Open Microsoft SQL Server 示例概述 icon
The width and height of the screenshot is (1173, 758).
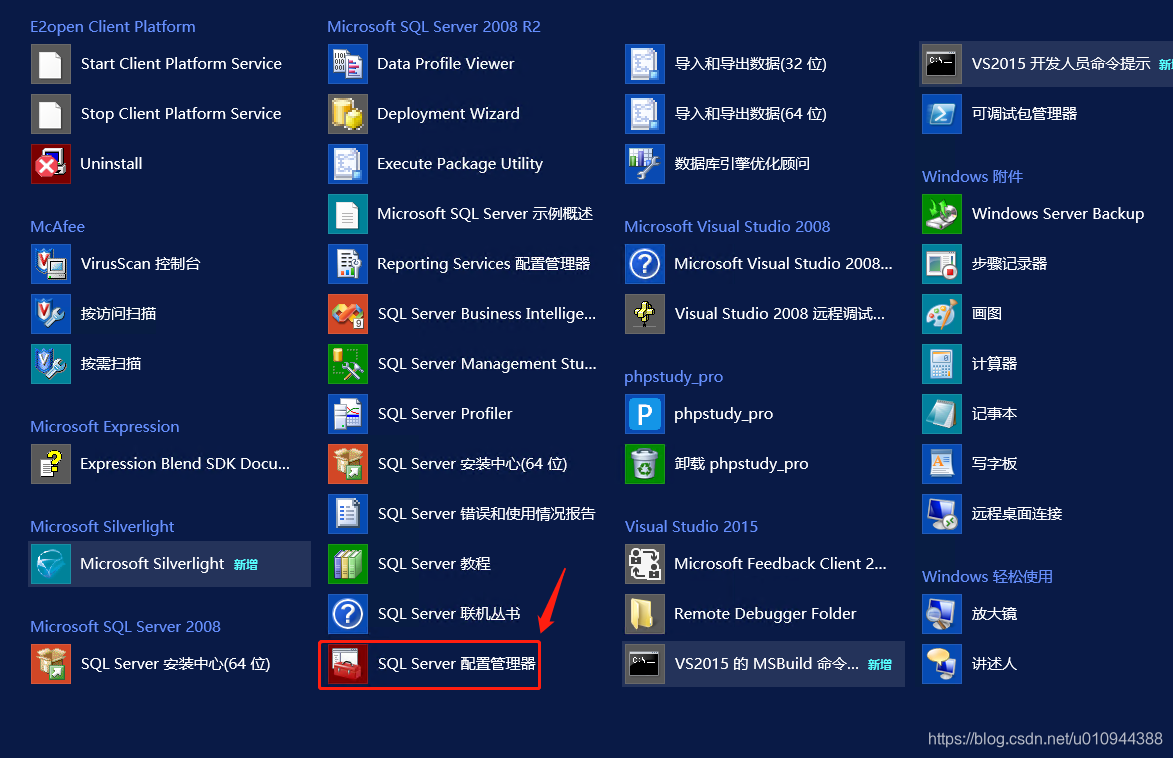[348, 214]
